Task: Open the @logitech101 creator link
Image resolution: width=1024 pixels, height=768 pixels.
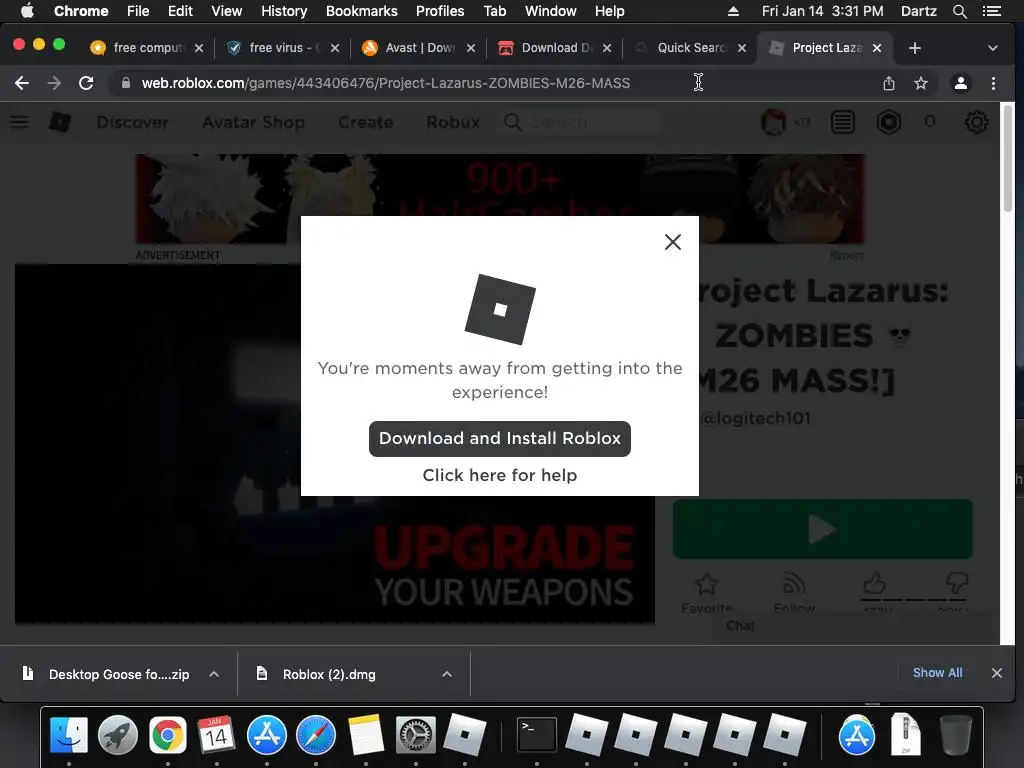Action: pyautogui.click(x=756, y=419)
